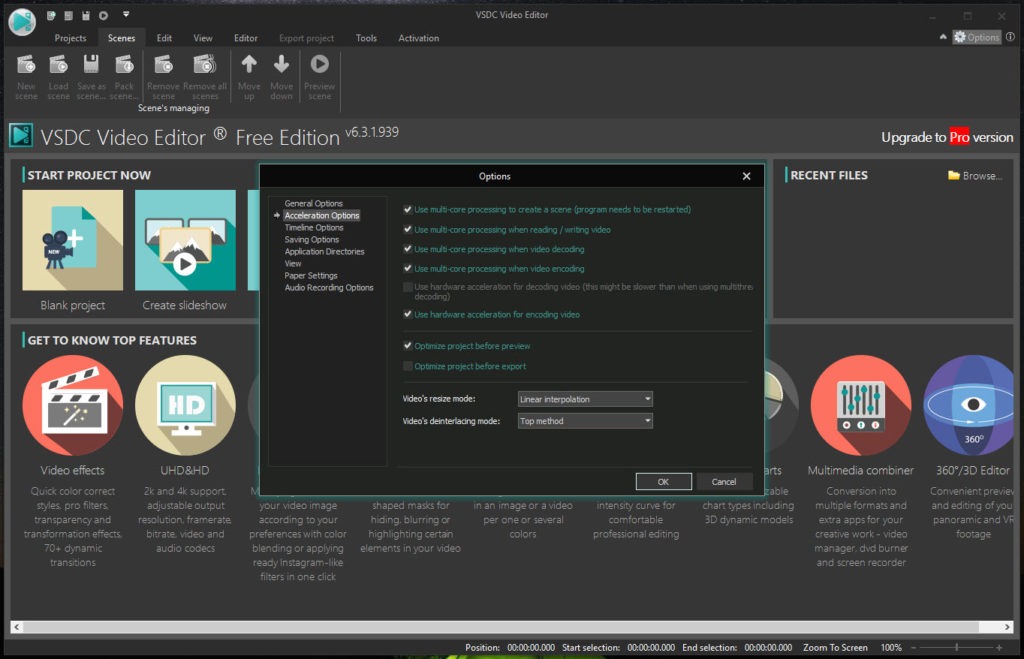
Task: Select Audio Recording Options in the tree
Action: pos(329,287)
